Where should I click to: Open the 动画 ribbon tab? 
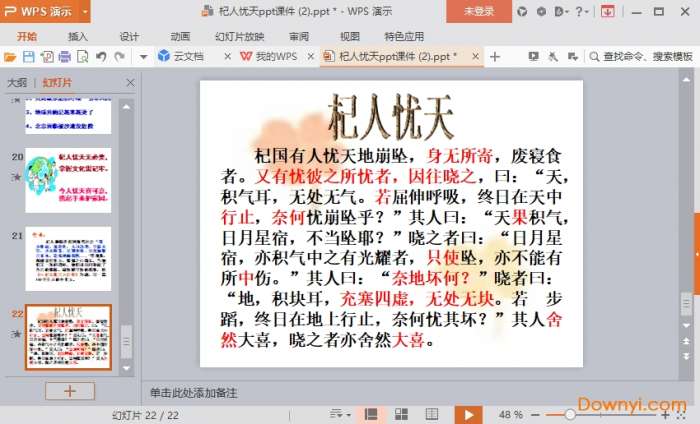click(x=180, y=37)
